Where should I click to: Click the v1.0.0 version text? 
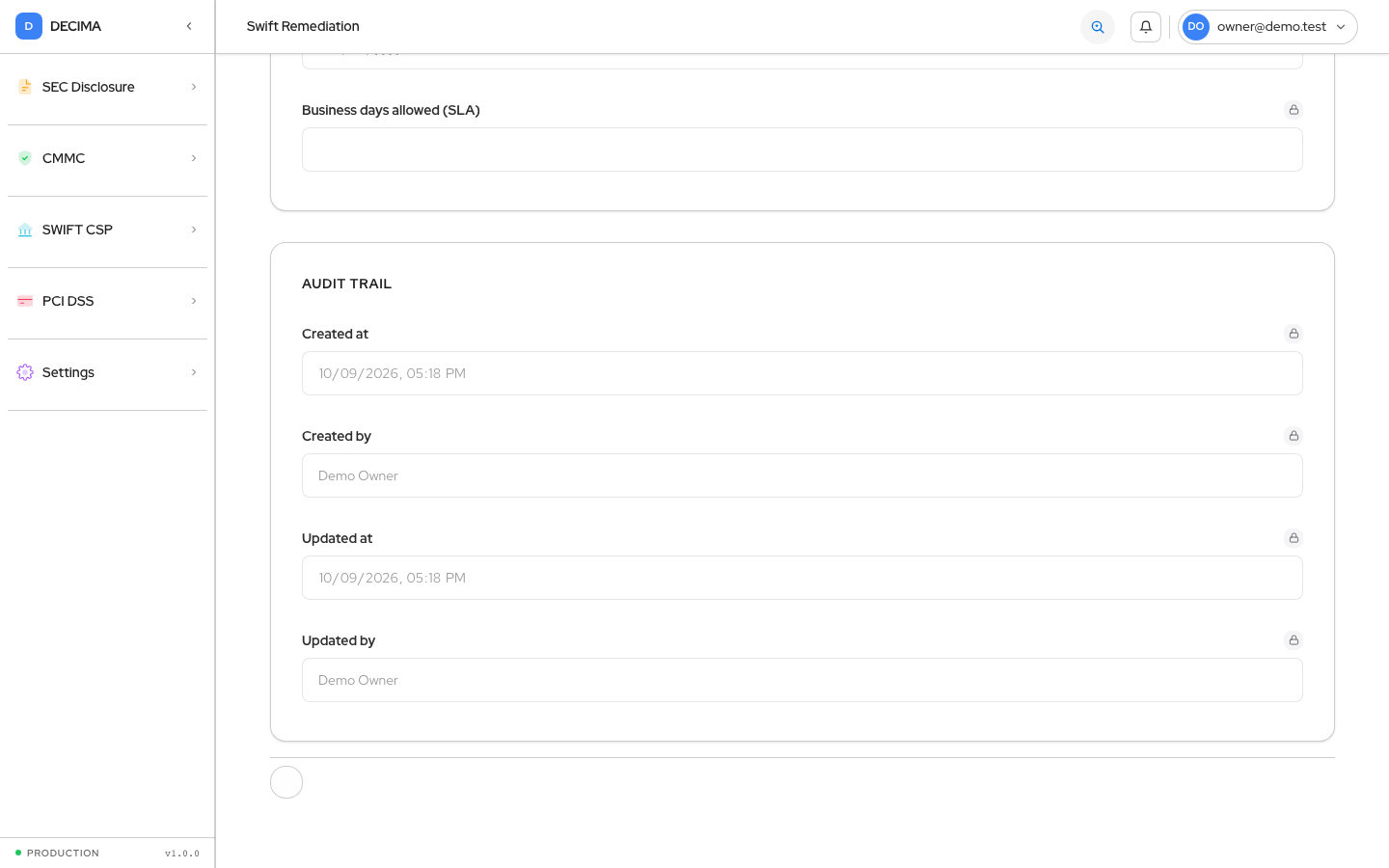click(182, 853)
